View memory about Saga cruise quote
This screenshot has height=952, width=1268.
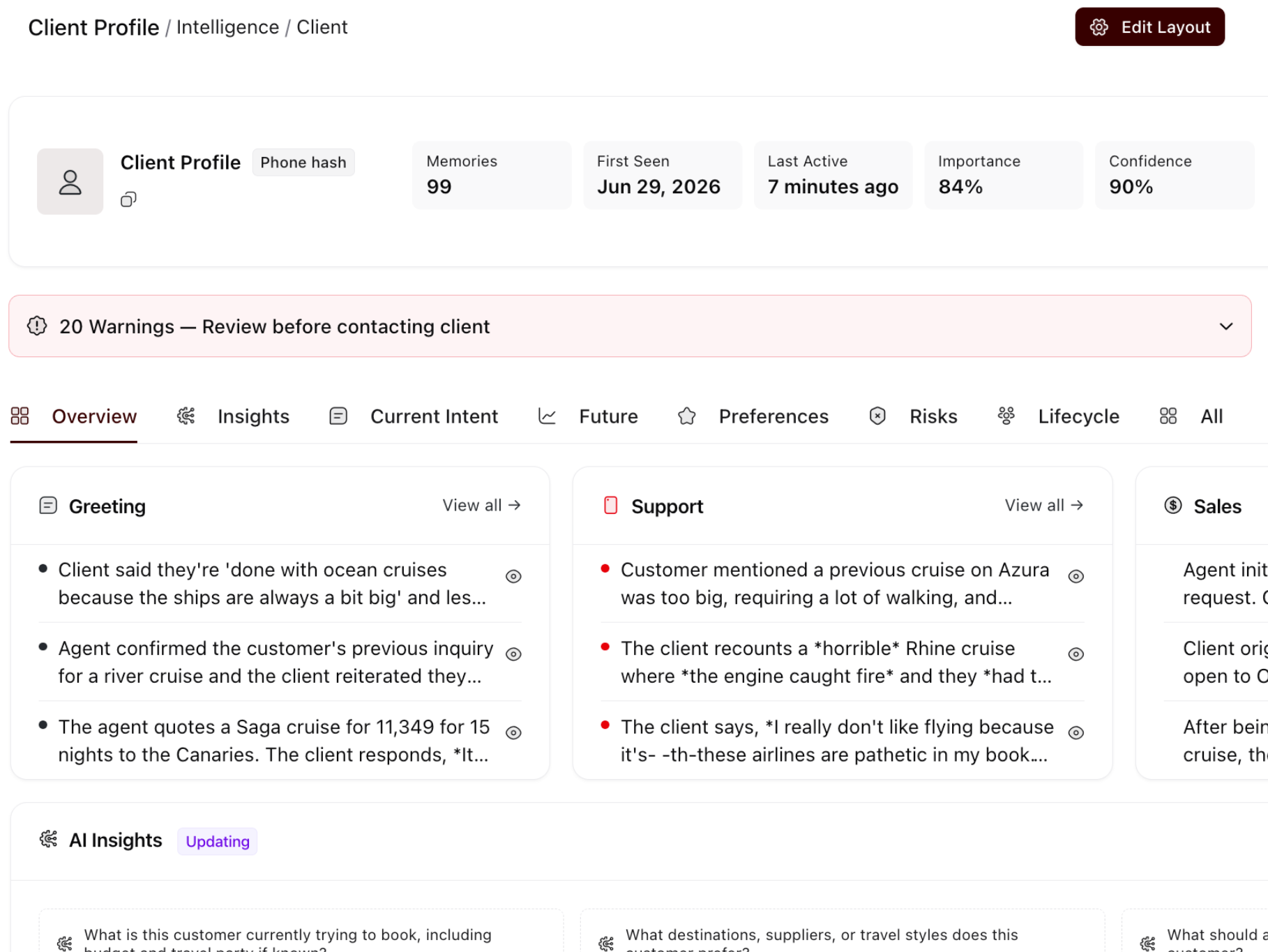click(x=513, y=733)
